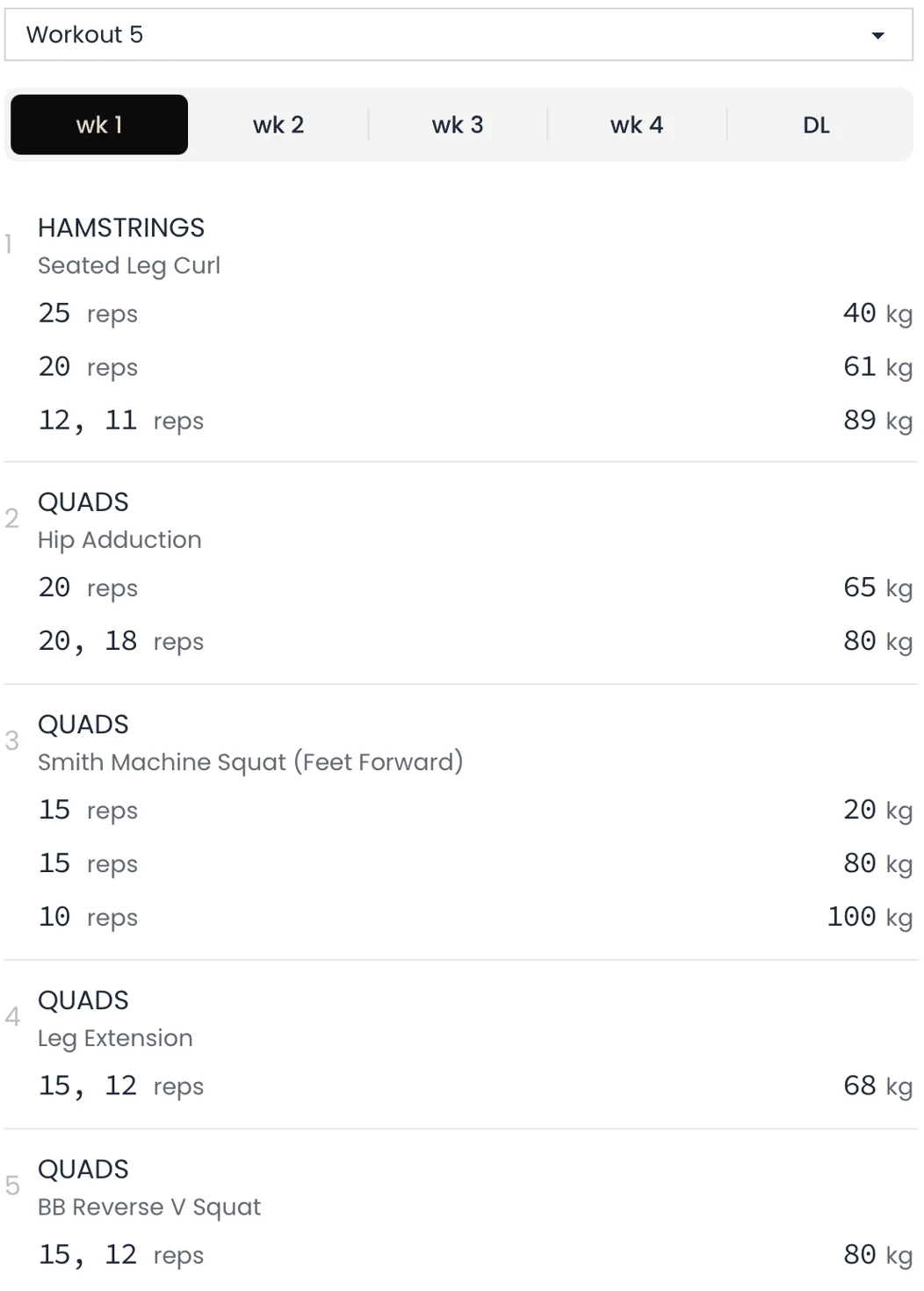Click the 89 kg weight value

tap(877, 420)
